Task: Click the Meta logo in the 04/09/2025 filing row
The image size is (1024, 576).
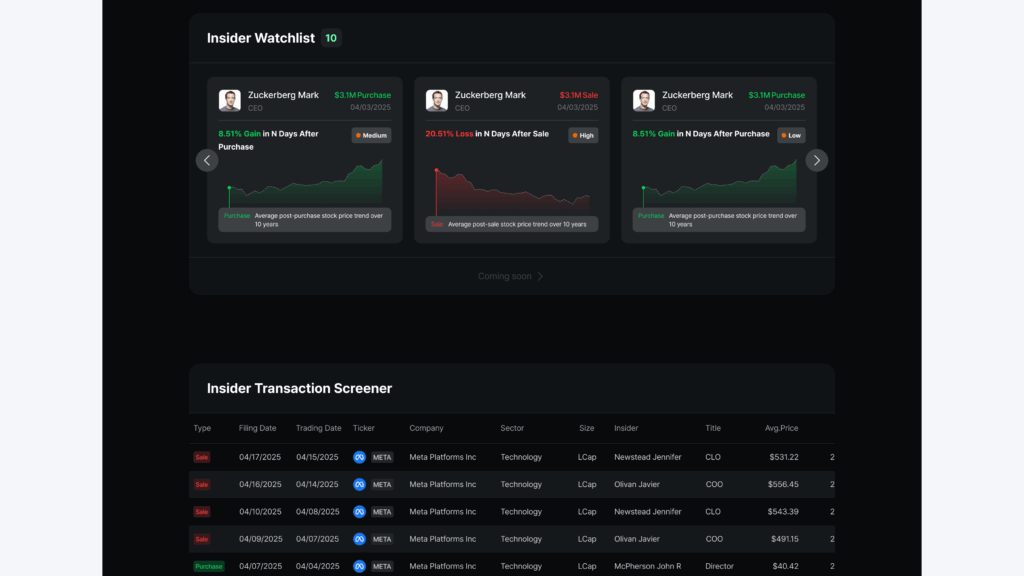Action: [359, 539]
